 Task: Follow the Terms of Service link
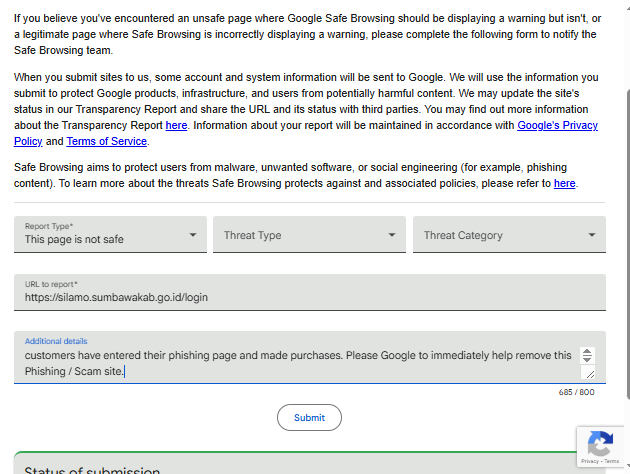(107, 141)
